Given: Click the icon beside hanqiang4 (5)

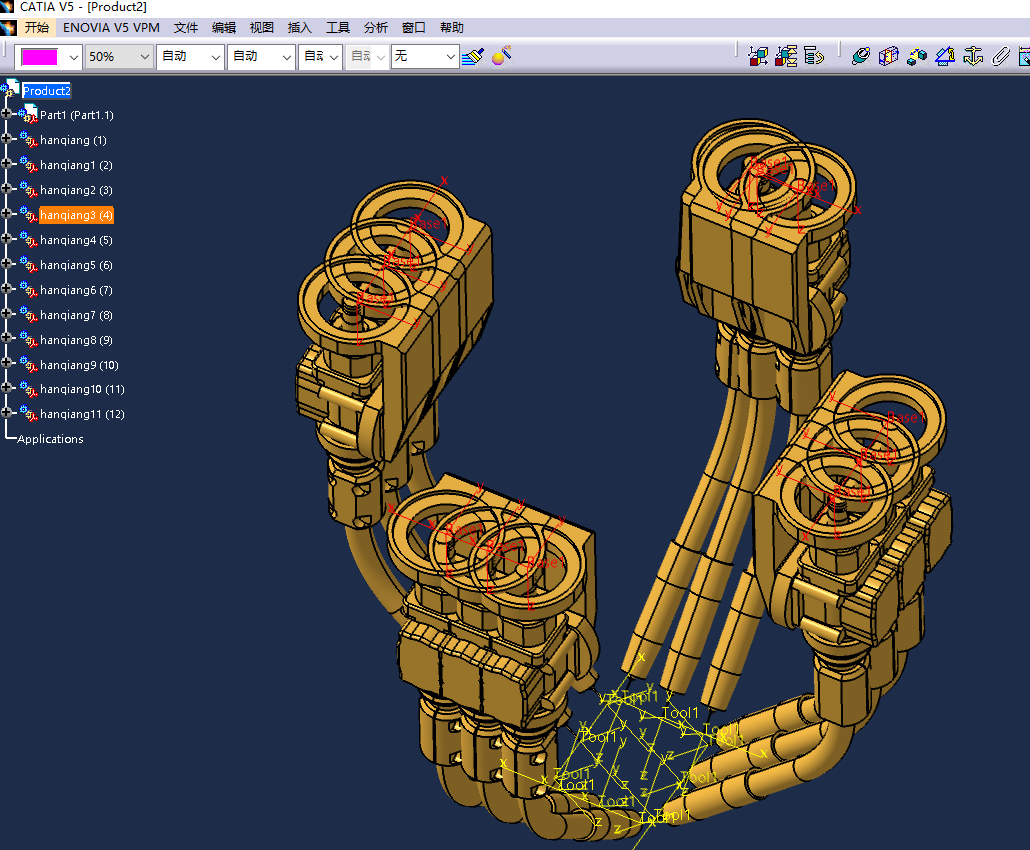Looking at the screenshot, I should [x=28, y=239].
